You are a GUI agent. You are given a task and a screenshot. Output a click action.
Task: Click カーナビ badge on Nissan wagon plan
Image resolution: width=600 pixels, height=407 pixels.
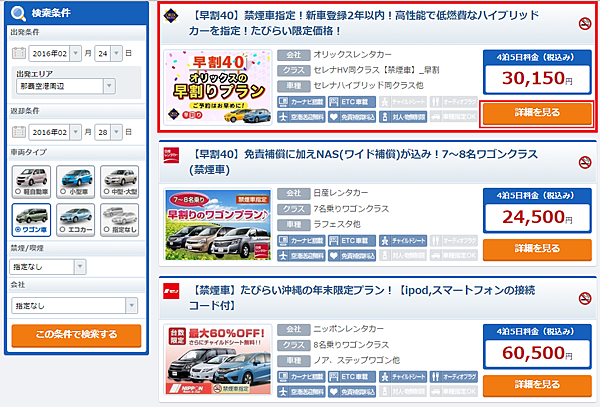[x=301, y=241]
